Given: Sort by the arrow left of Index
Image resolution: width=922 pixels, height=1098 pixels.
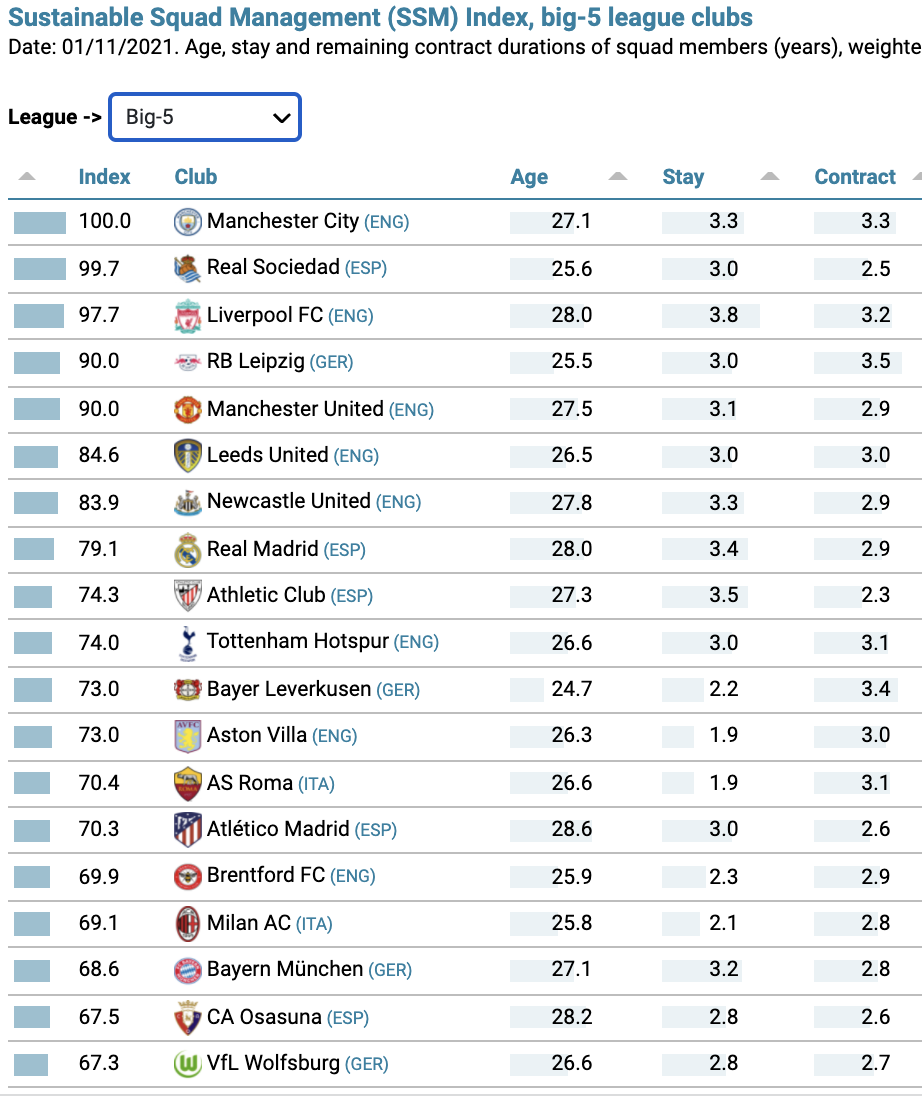Looking at the screenshot, I should click(x=27, y=176).
